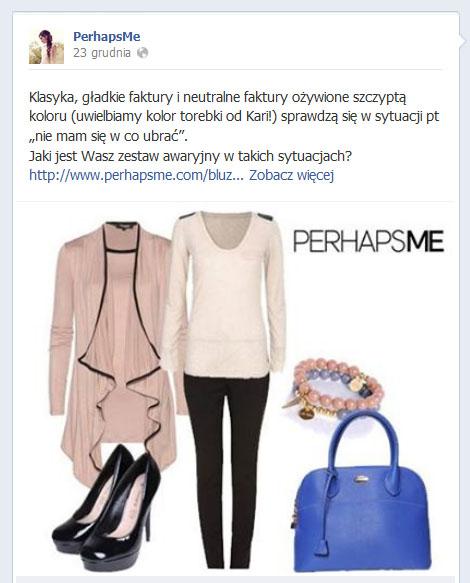Viewport: 470px width, 583px height.
Task: Select the cream long-sleeve blouse
Action: pos(225,294)
